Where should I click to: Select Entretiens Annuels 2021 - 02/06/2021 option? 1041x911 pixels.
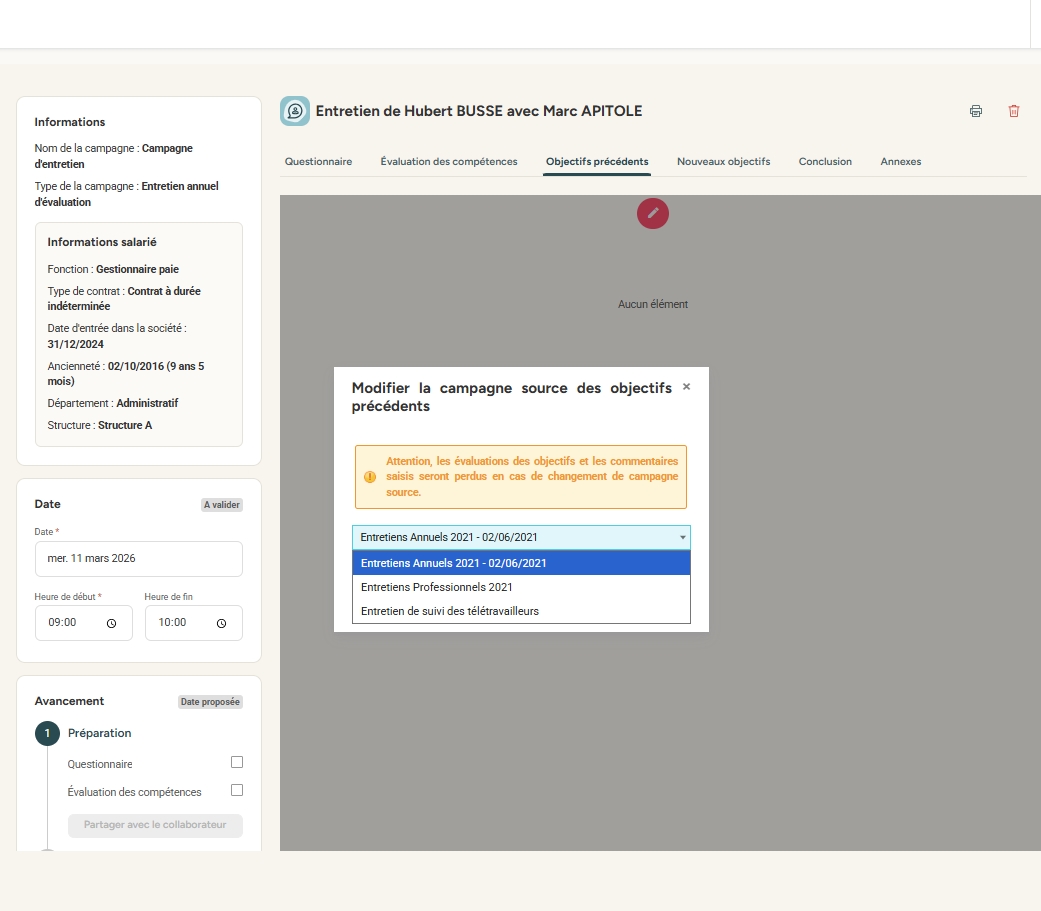(453, 563)
